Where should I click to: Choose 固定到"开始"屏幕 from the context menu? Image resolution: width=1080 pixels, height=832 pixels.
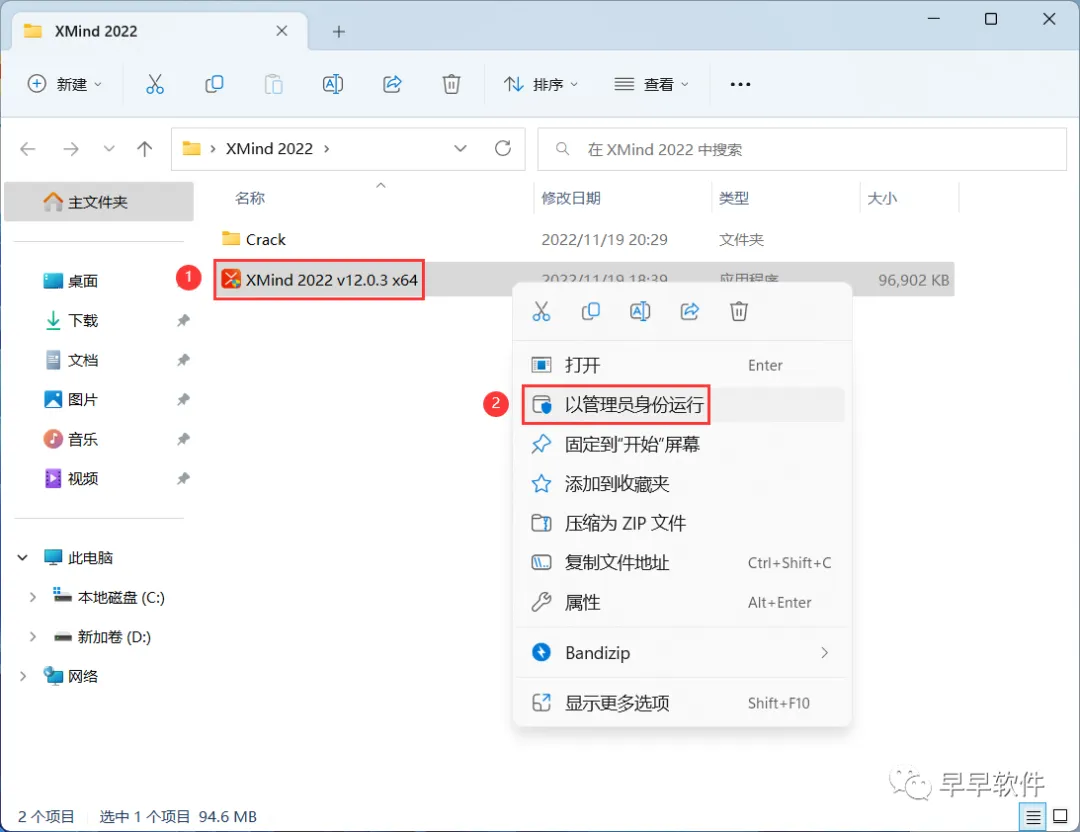pyautogui.click(x=682, y=444)
